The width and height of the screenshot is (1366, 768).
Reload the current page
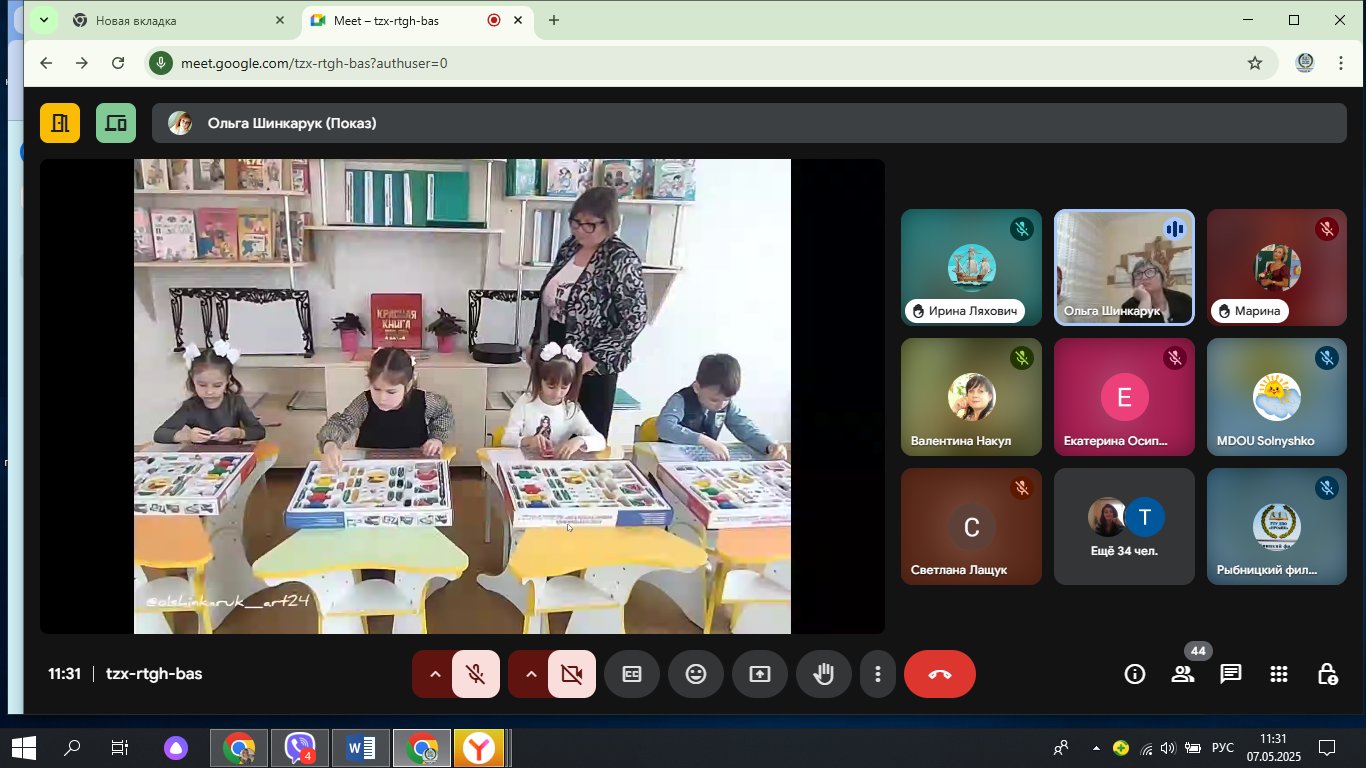118,63
